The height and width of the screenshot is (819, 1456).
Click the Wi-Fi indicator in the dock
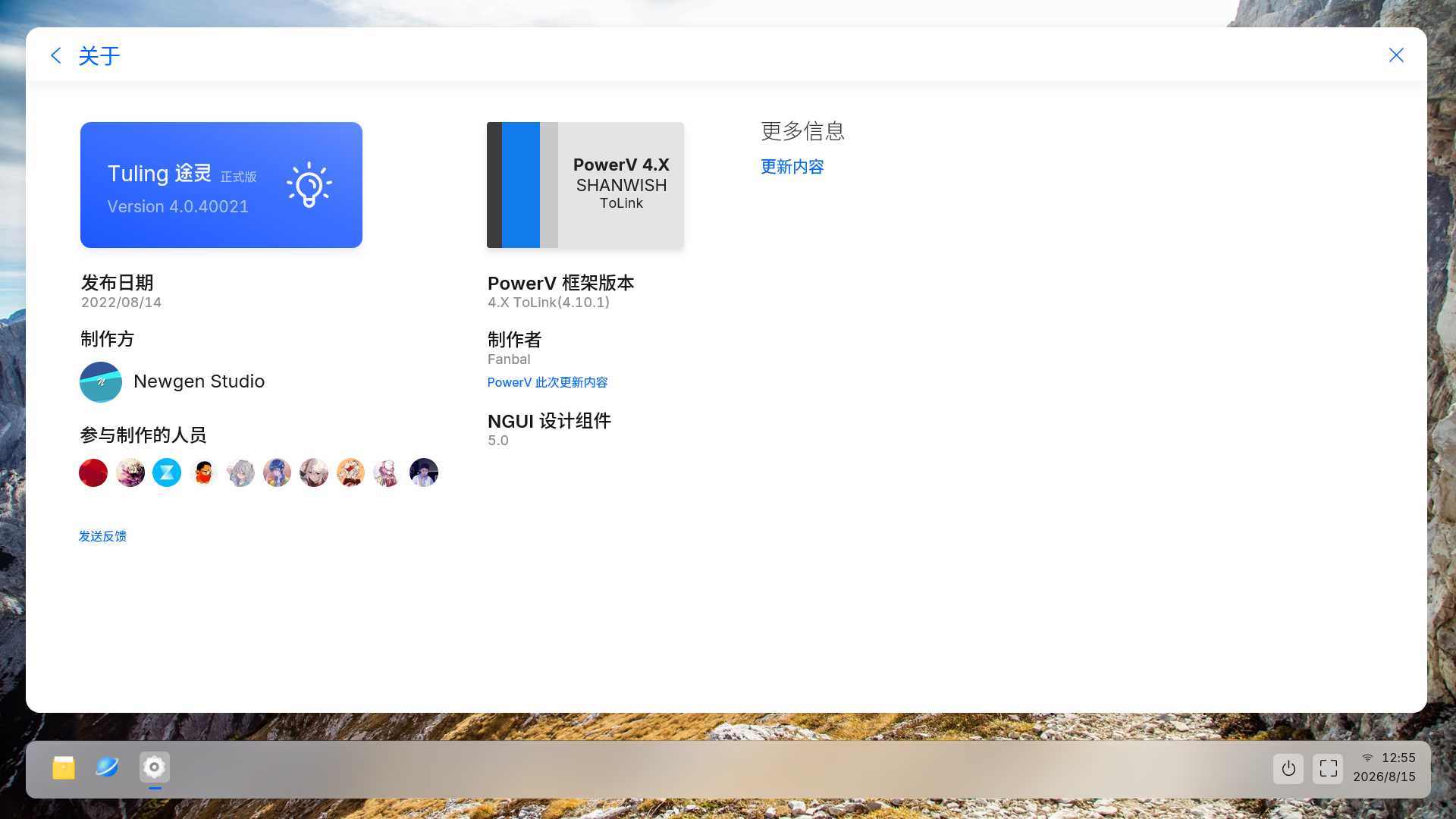click(x=1367, y=758)
